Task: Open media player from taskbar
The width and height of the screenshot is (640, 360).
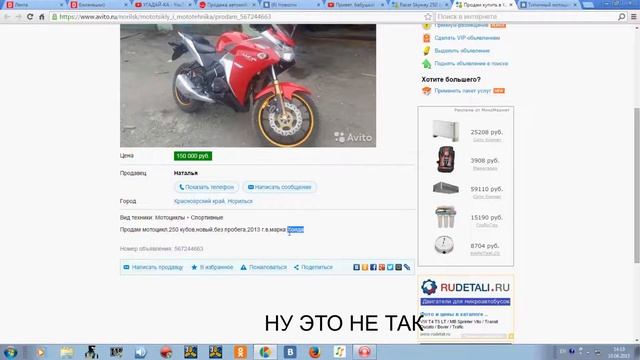Action: tap(40, 352)
